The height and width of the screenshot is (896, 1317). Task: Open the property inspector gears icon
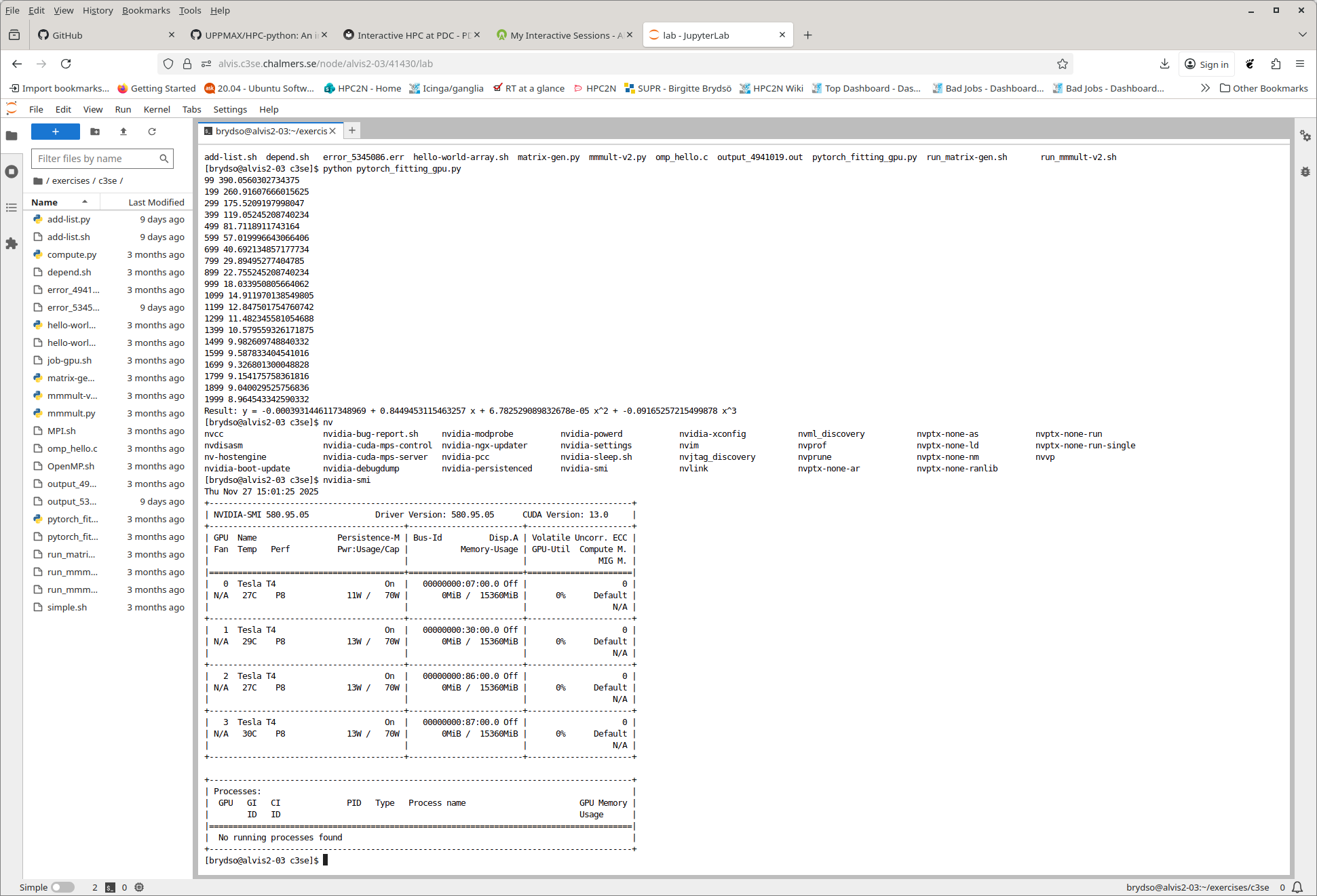[x=1305, y=136]
